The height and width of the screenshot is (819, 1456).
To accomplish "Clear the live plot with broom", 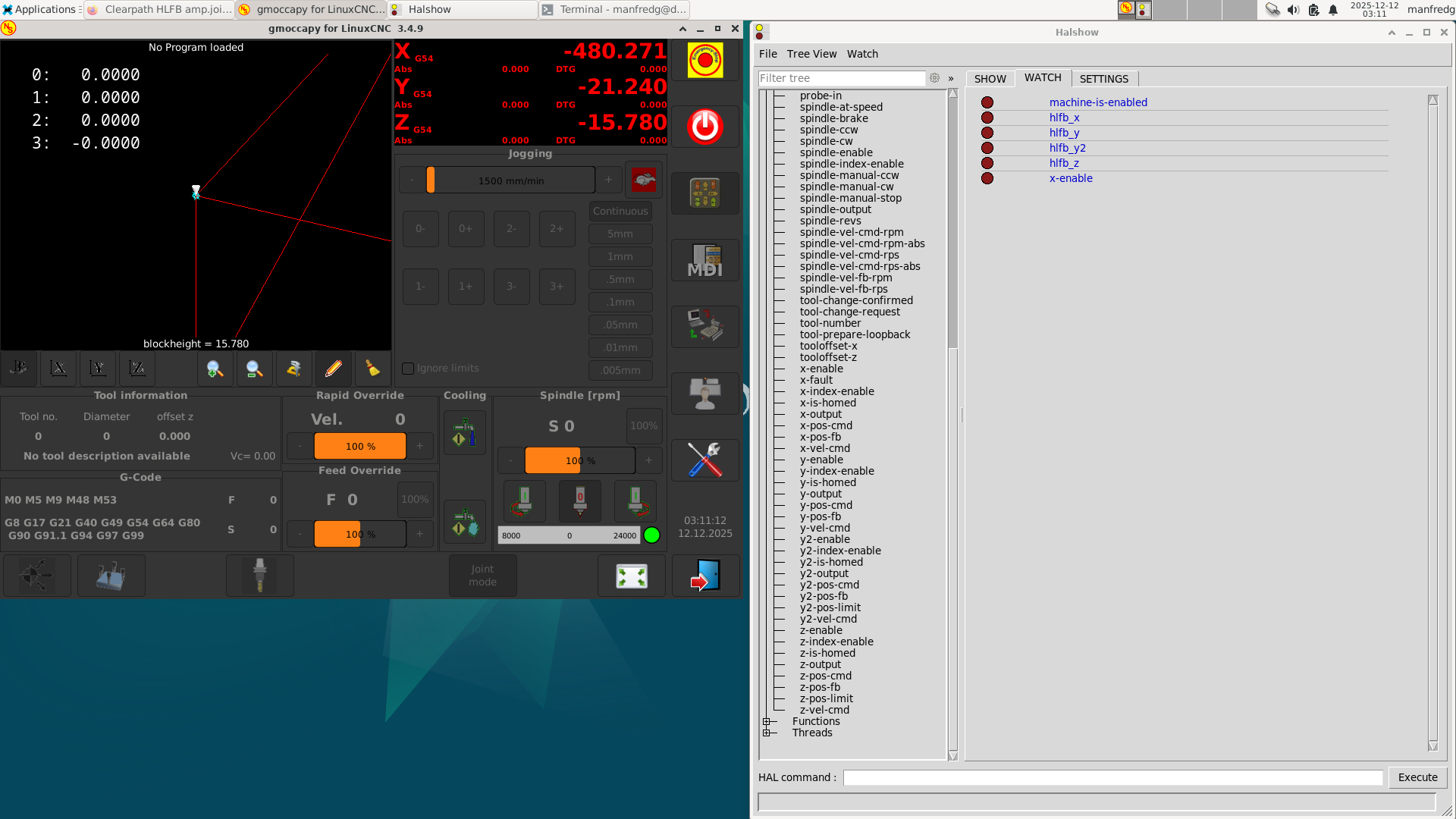I will [x=372, y=369].
